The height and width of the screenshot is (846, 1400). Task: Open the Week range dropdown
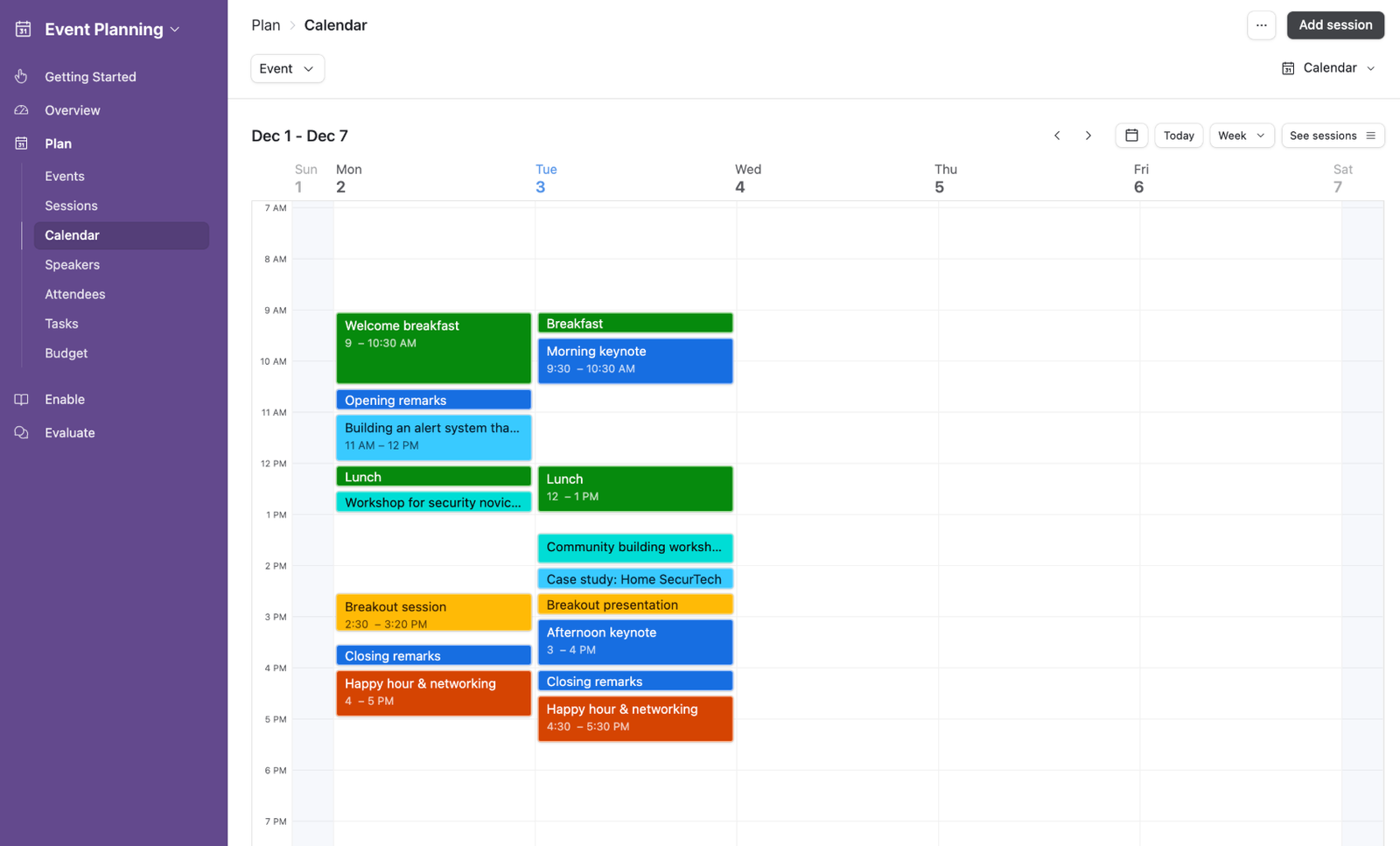[x=1242, y=136]
